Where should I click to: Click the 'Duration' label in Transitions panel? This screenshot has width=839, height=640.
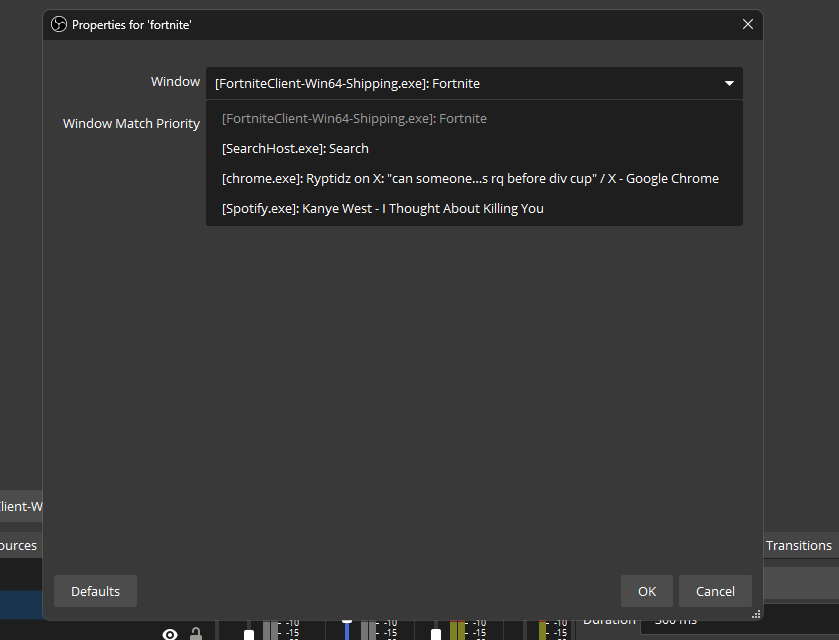609,621
